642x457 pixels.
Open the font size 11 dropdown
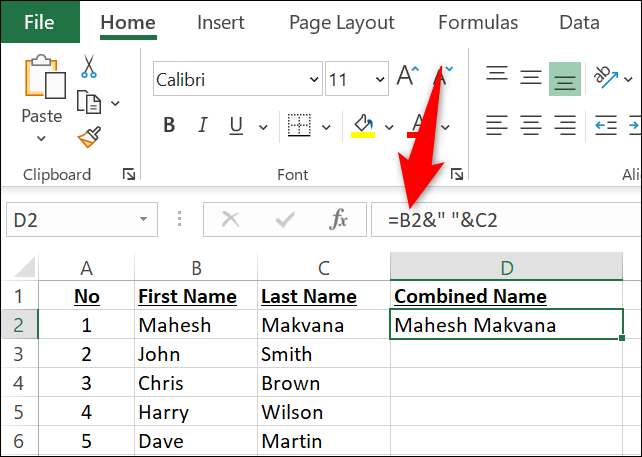[380, 79]
